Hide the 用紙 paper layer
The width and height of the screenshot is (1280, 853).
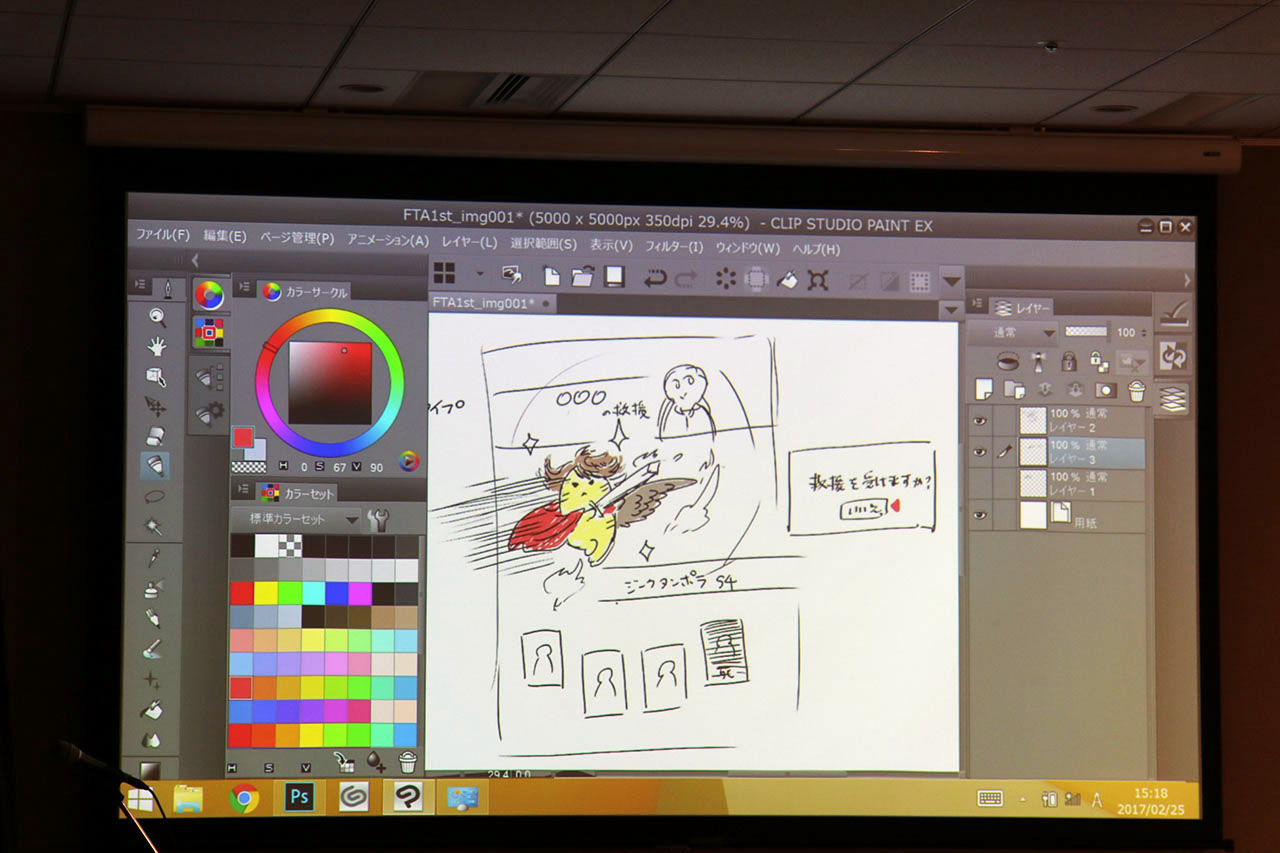[x=980, y=516]
